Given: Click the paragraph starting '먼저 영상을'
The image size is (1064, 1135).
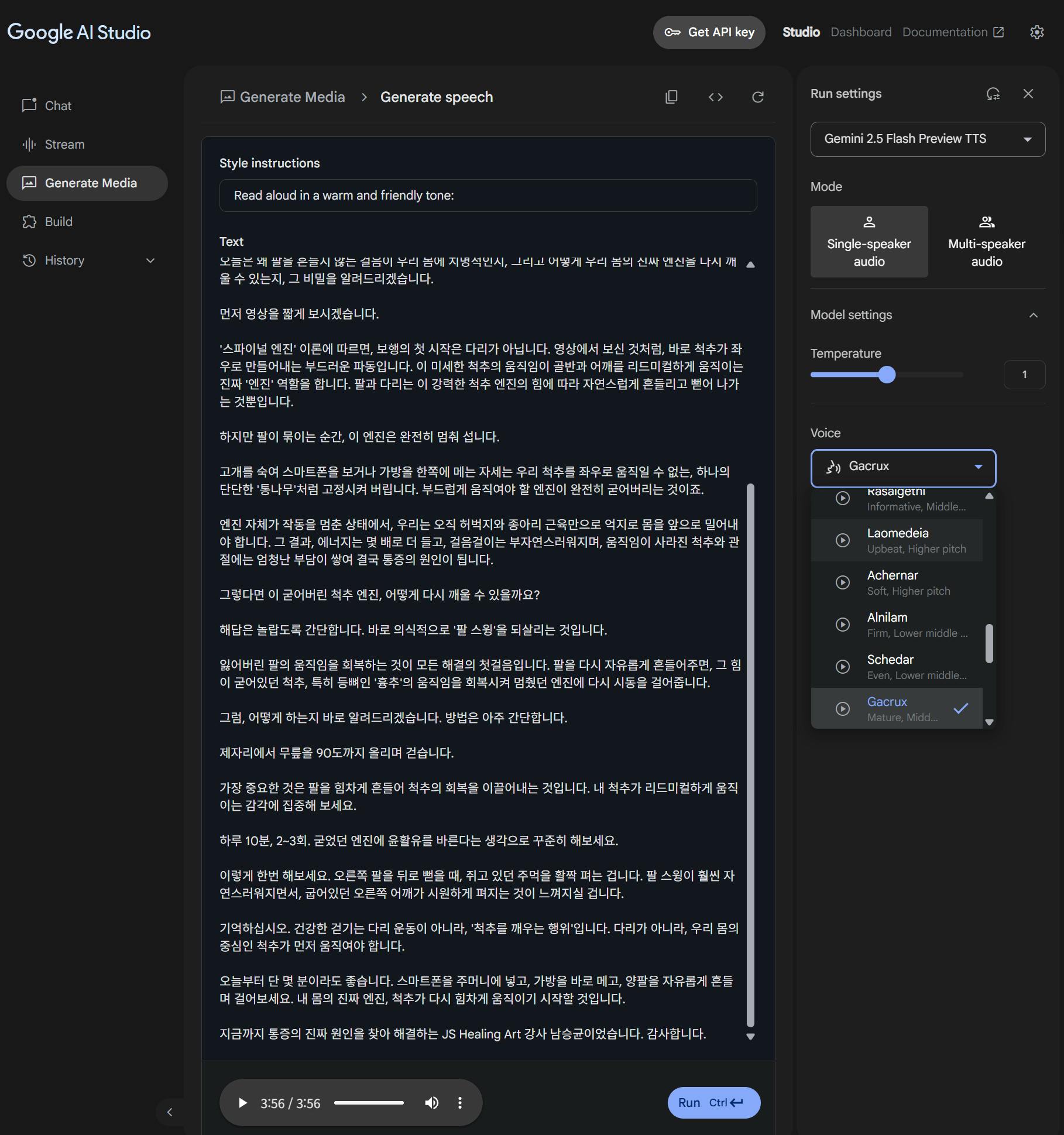Looking at the screenshot, I should click(x=299, y=314).
